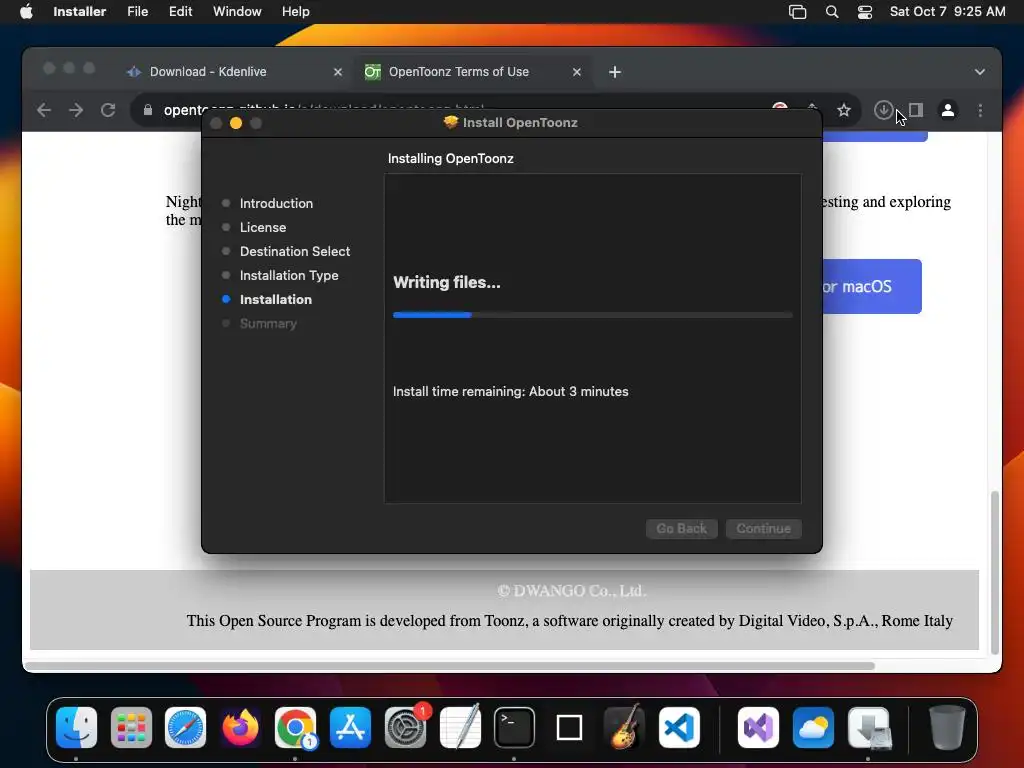Switch to OpenToonz Terms of Use tab

point(472,72)
